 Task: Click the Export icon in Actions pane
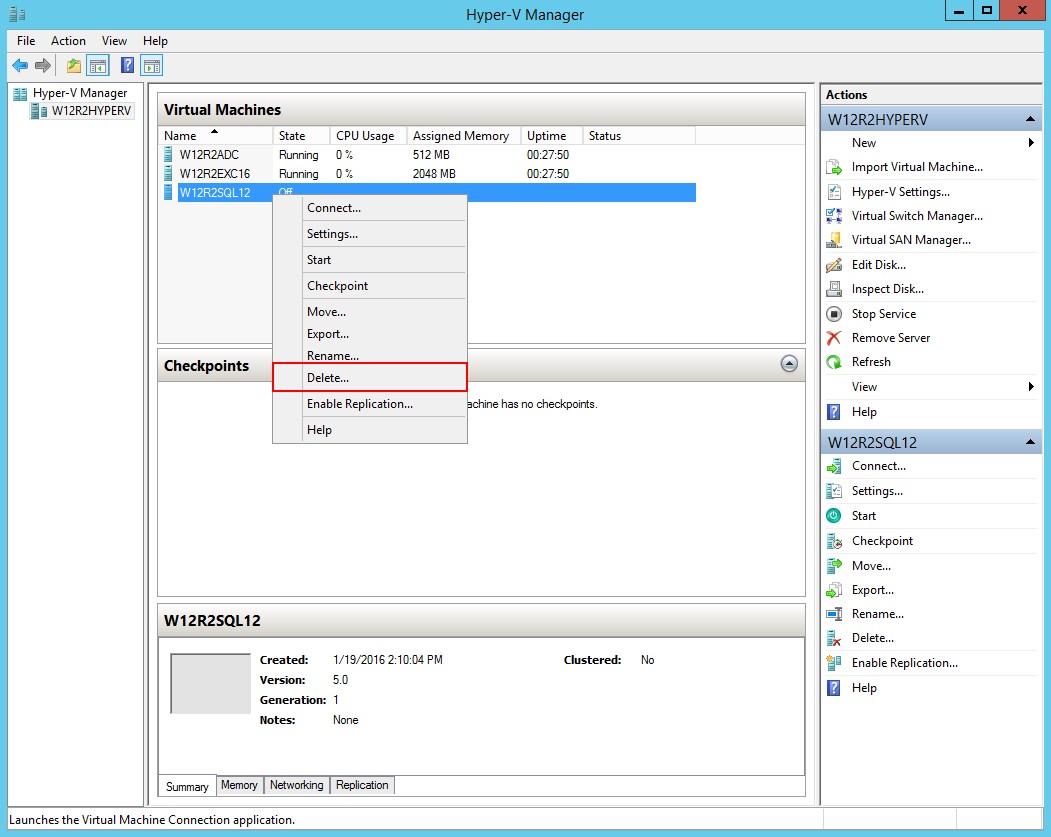834,590
